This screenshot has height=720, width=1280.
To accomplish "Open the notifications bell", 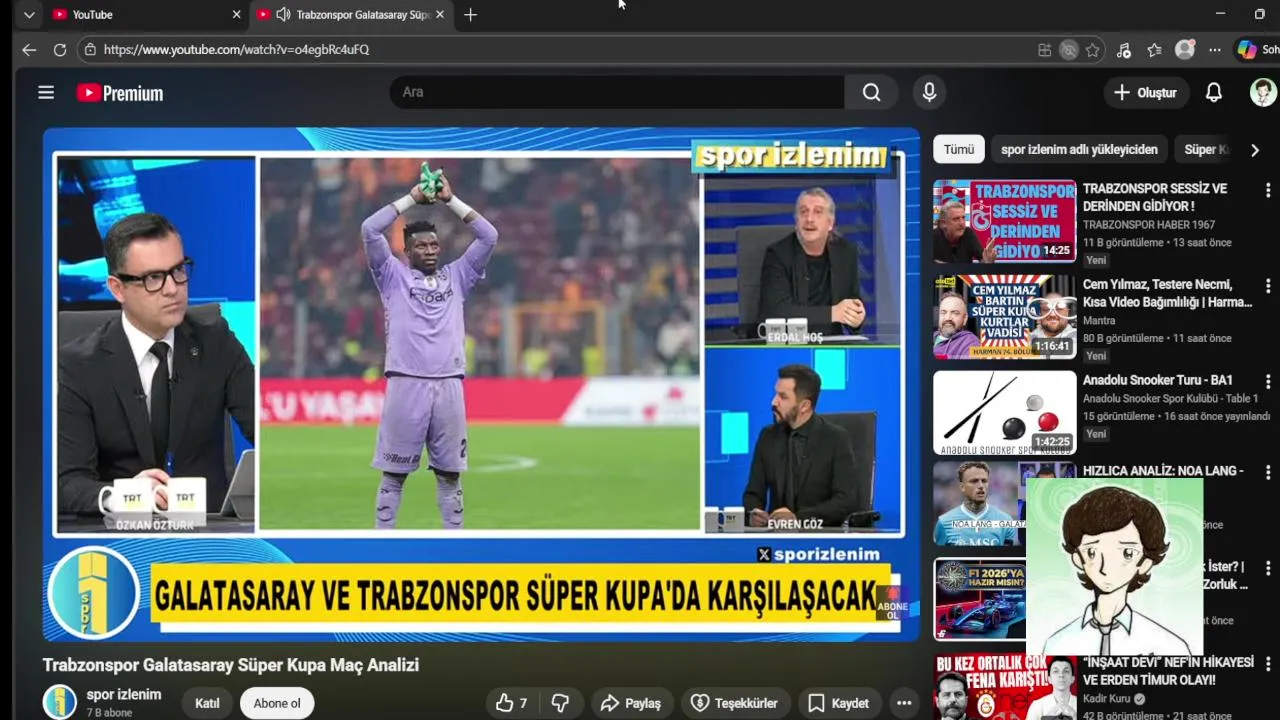I will tap(1213, 92).
